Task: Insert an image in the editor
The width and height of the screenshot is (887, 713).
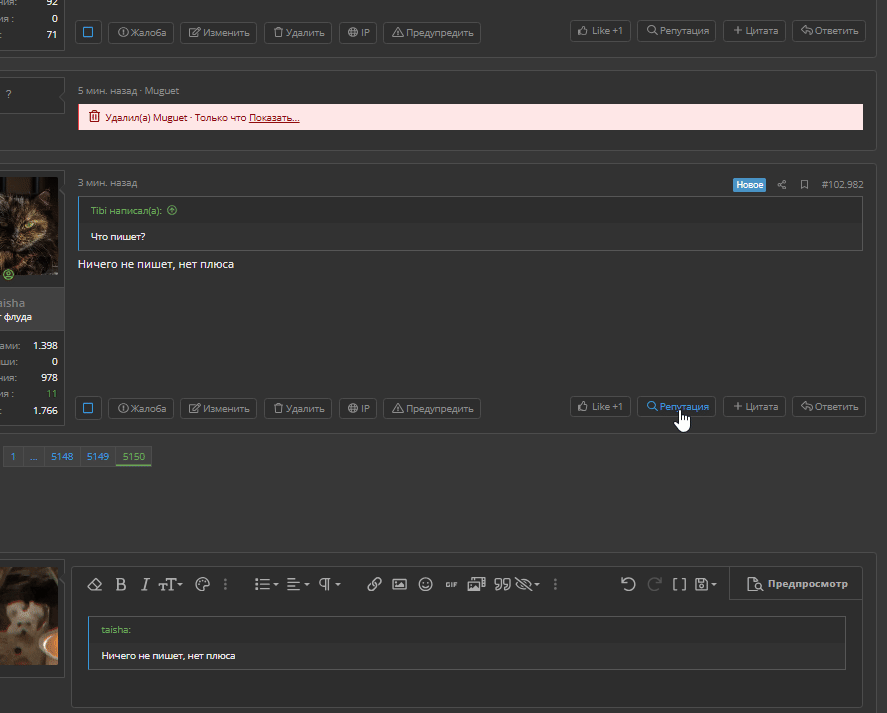Action: (x=399, y=584)
